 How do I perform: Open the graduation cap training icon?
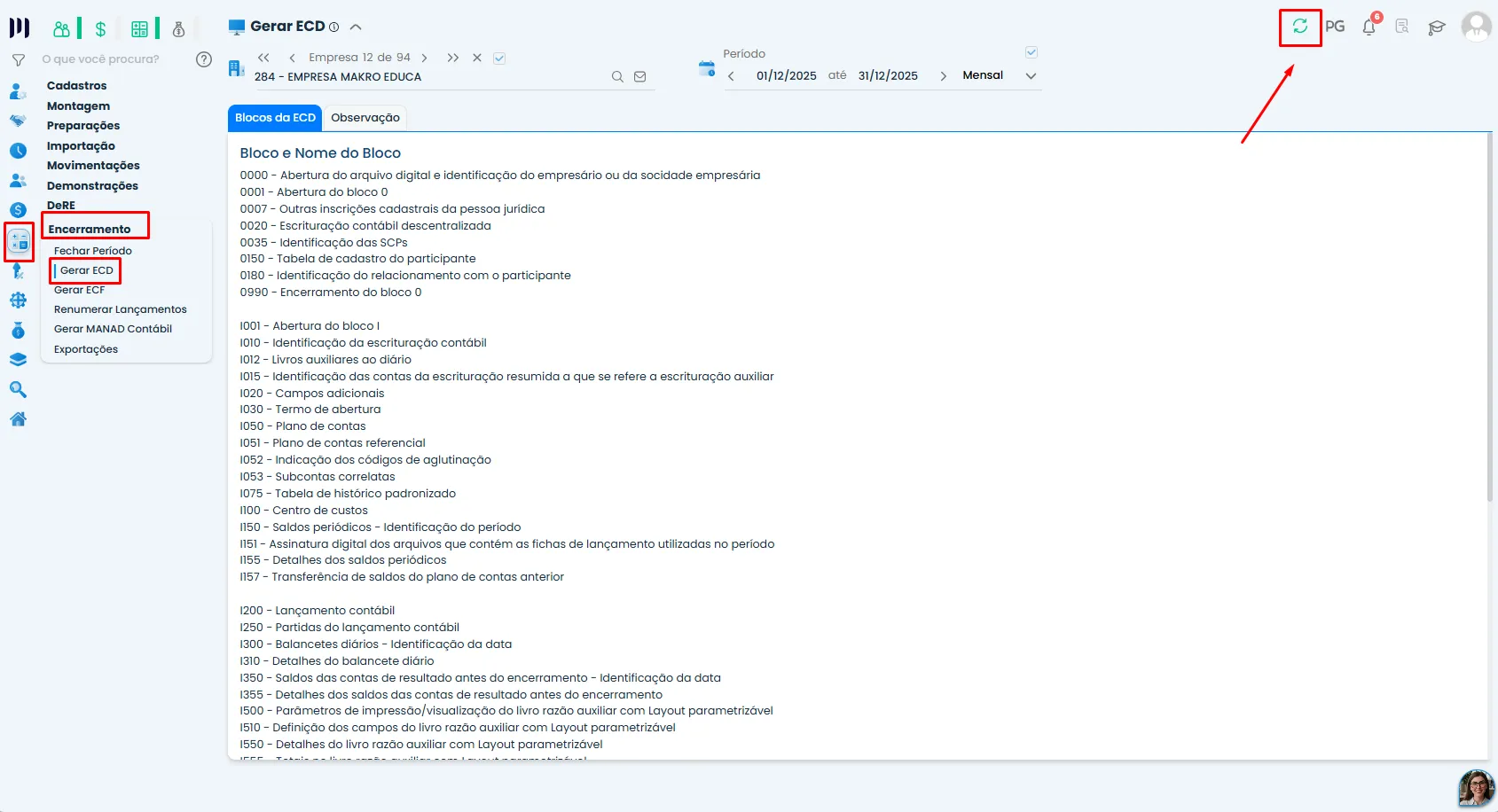point(1437,27)
